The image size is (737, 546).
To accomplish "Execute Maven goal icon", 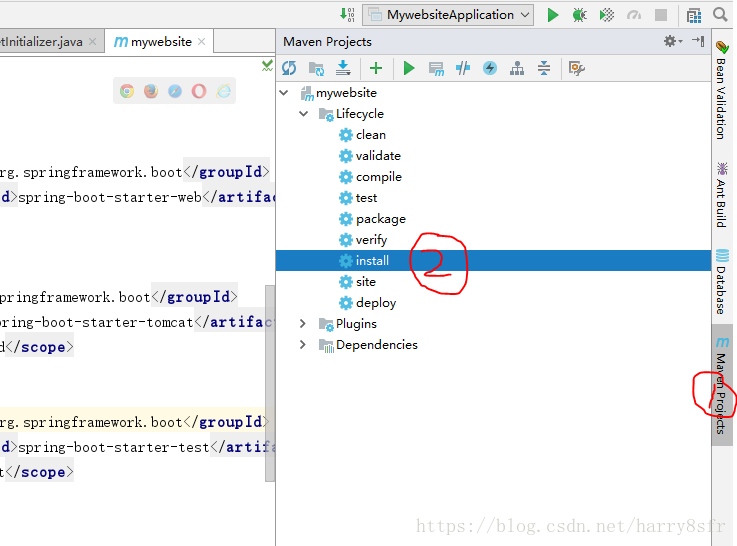I will pos(436,69).
